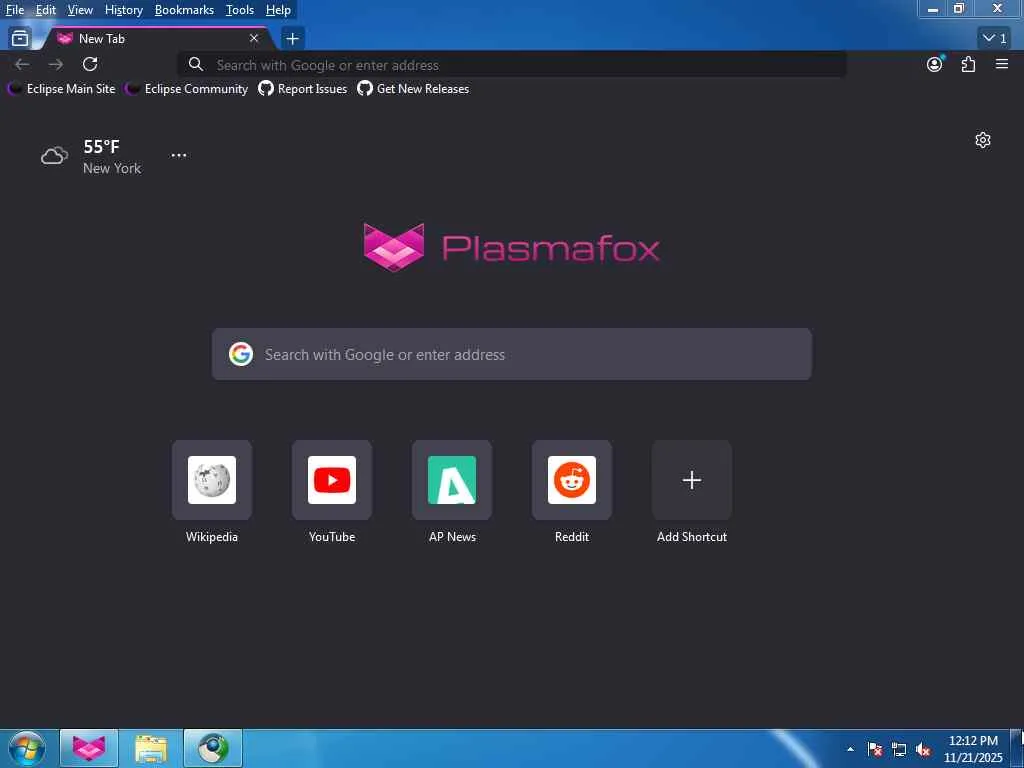1024x768 pixels.
Task: Click the Plasmafox taskbar icon
Action: point(89,748)
